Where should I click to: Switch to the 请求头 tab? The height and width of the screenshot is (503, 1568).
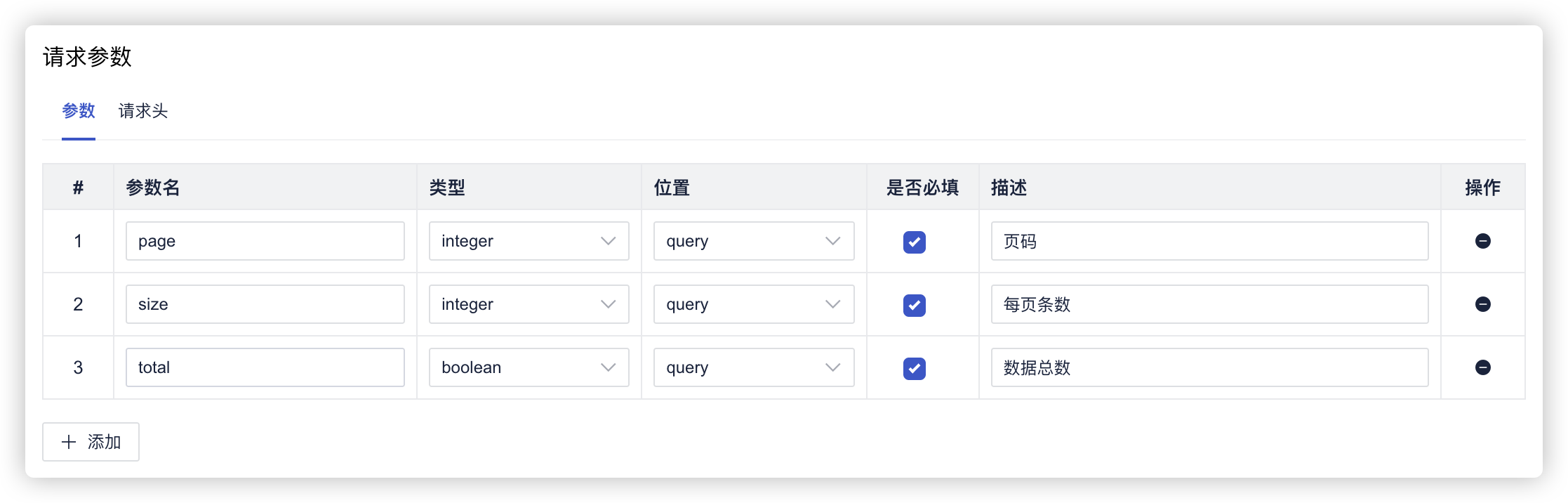[143, 111]
